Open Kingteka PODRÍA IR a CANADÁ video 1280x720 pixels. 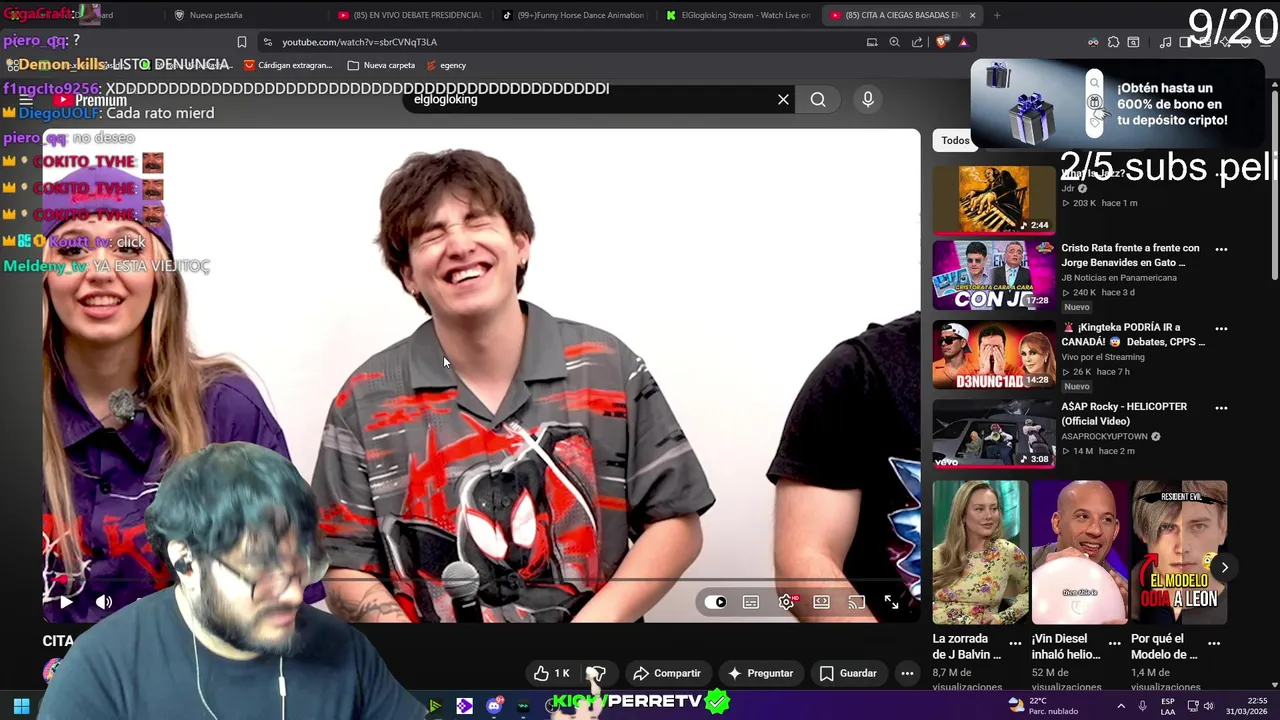tap(1133, 334)
